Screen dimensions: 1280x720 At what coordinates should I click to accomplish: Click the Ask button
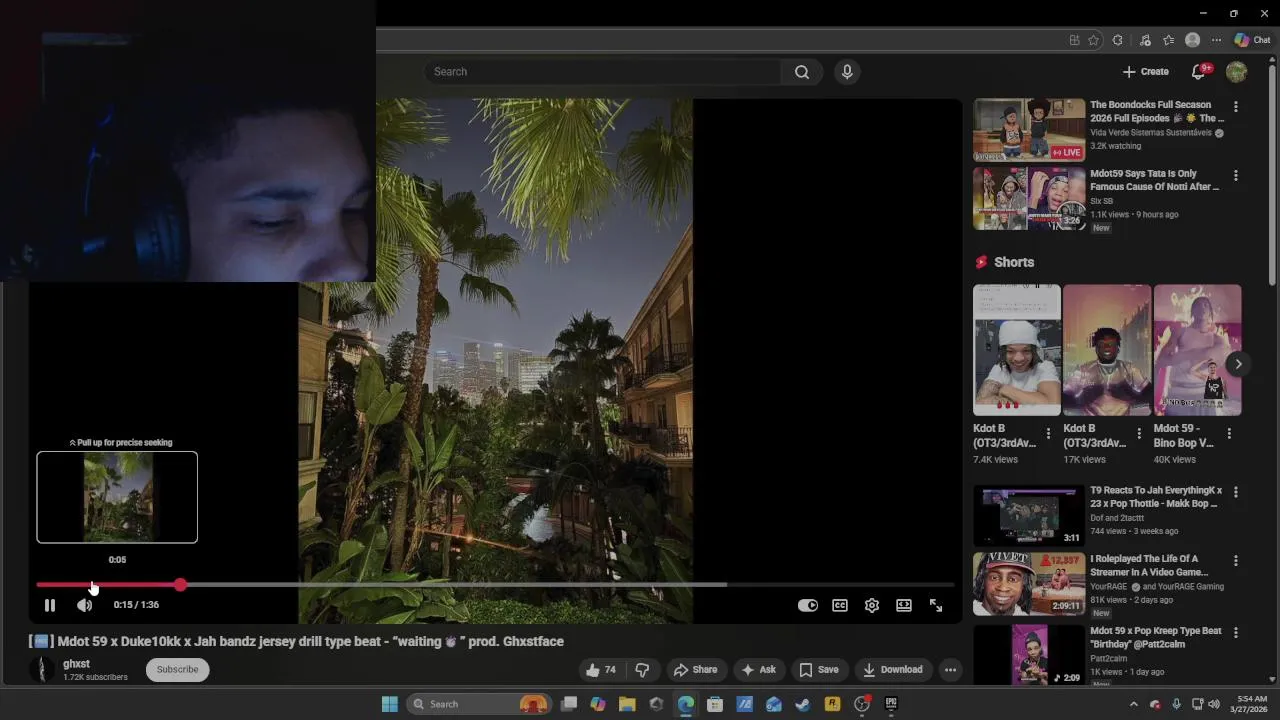758,670
